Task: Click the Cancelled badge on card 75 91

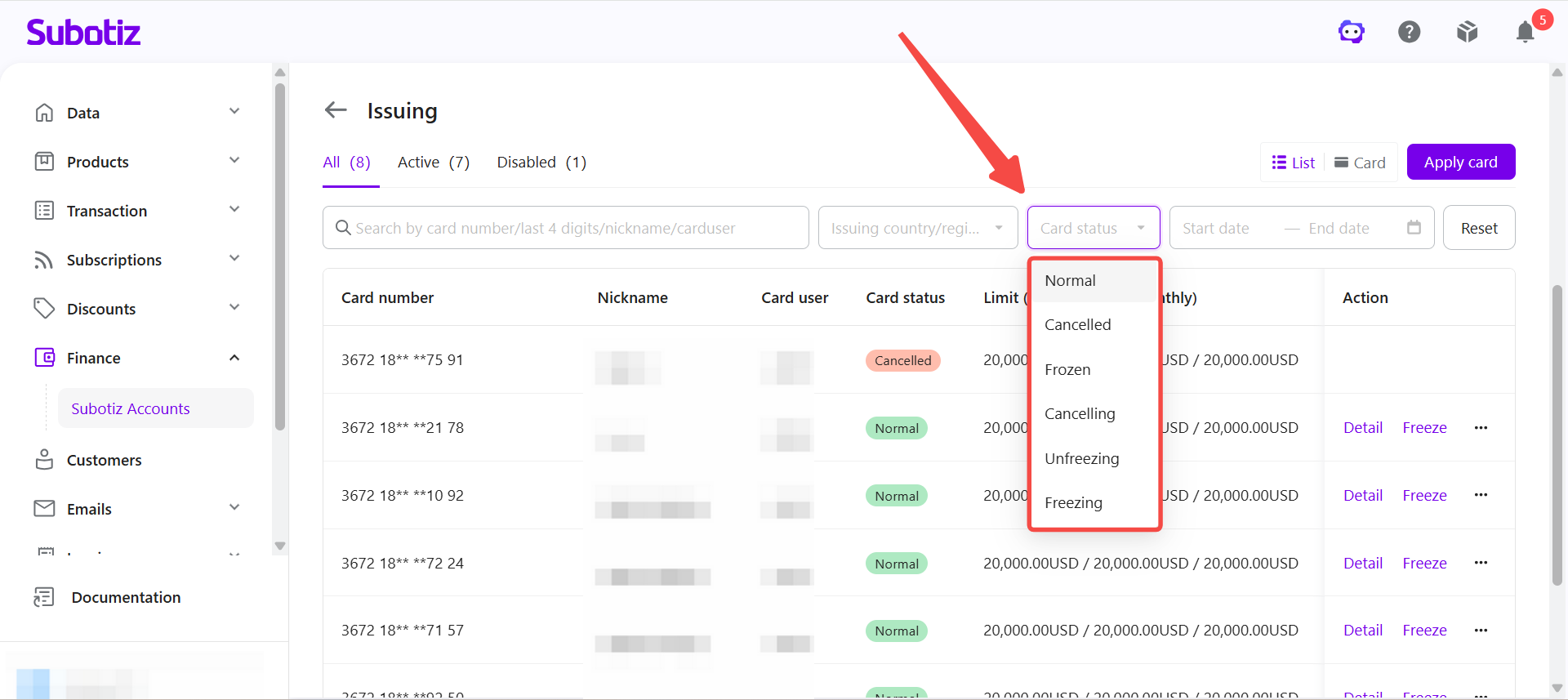Action: tap(902, 360)
